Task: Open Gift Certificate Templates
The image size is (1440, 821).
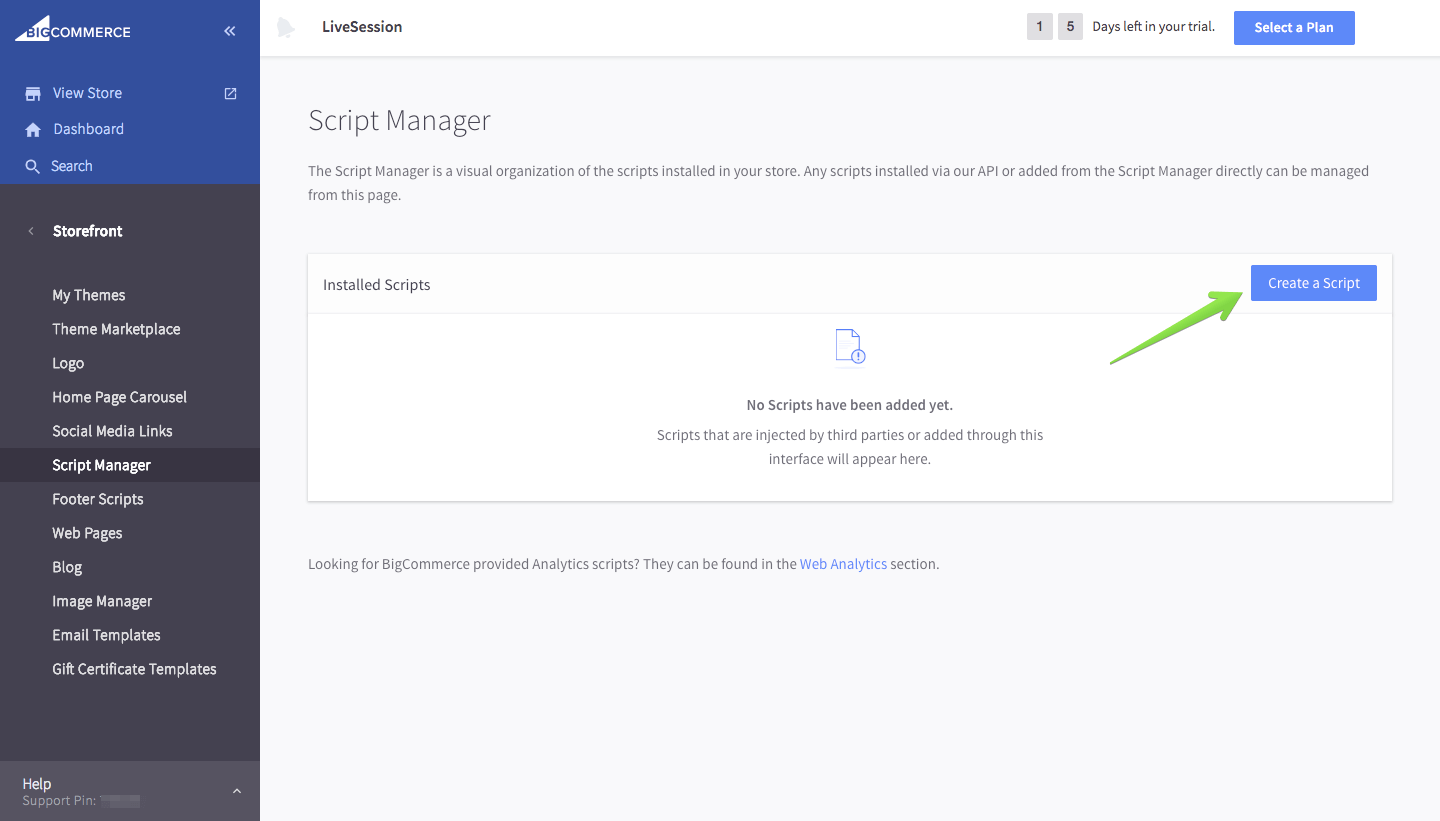Action: 134,668
